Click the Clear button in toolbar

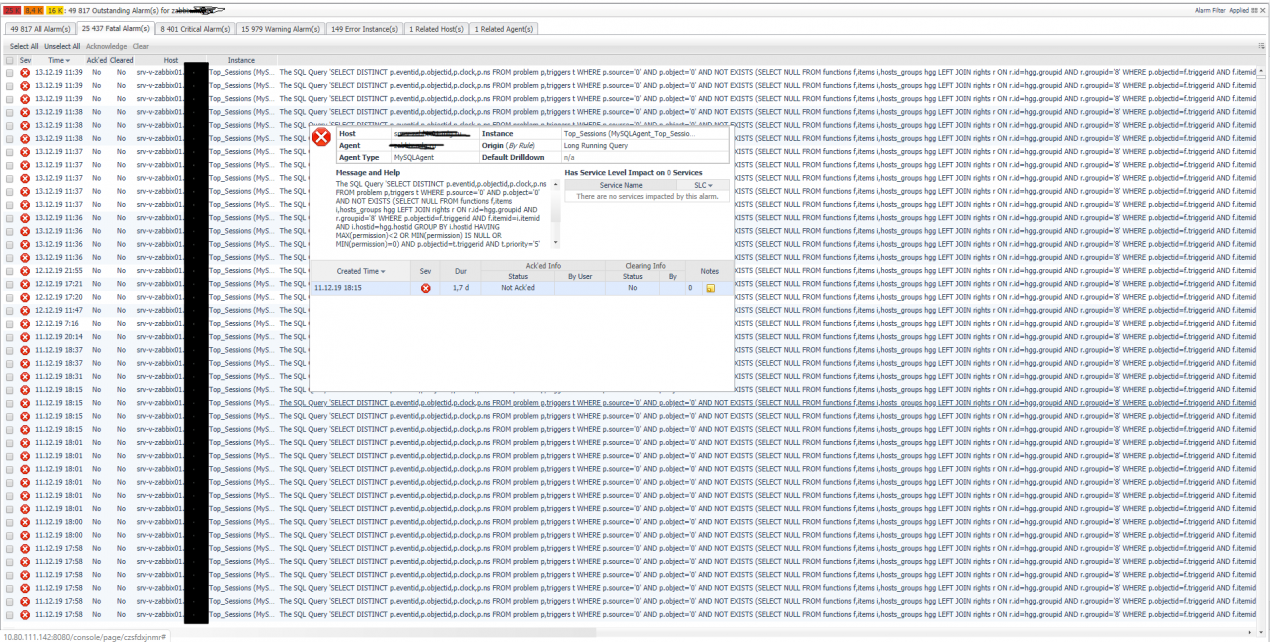point(141,46)
